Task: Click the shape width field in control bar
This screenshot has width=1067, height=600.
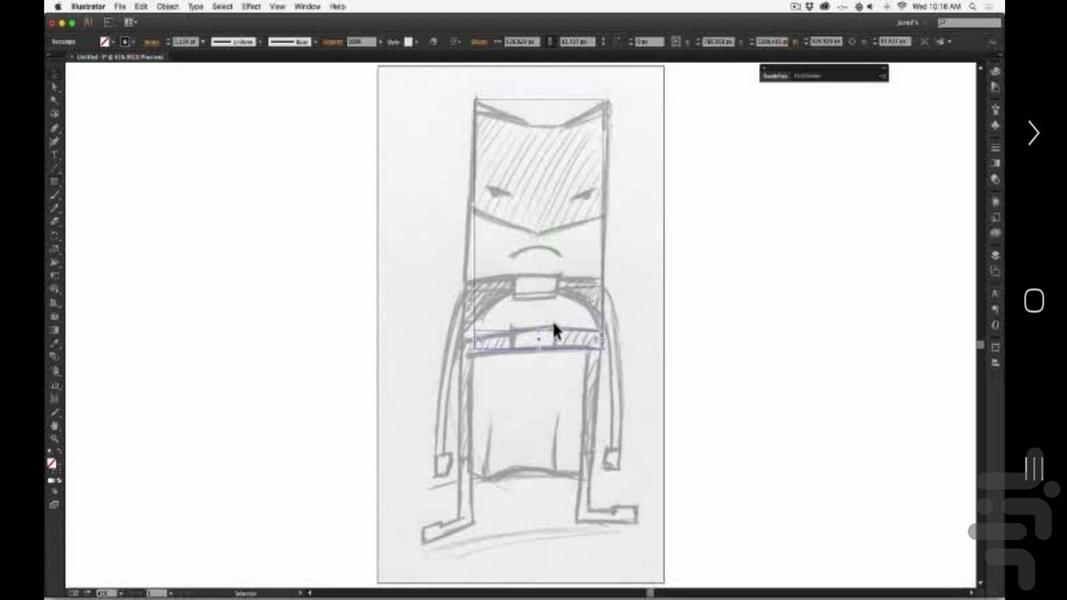Action: coord(522,41)
